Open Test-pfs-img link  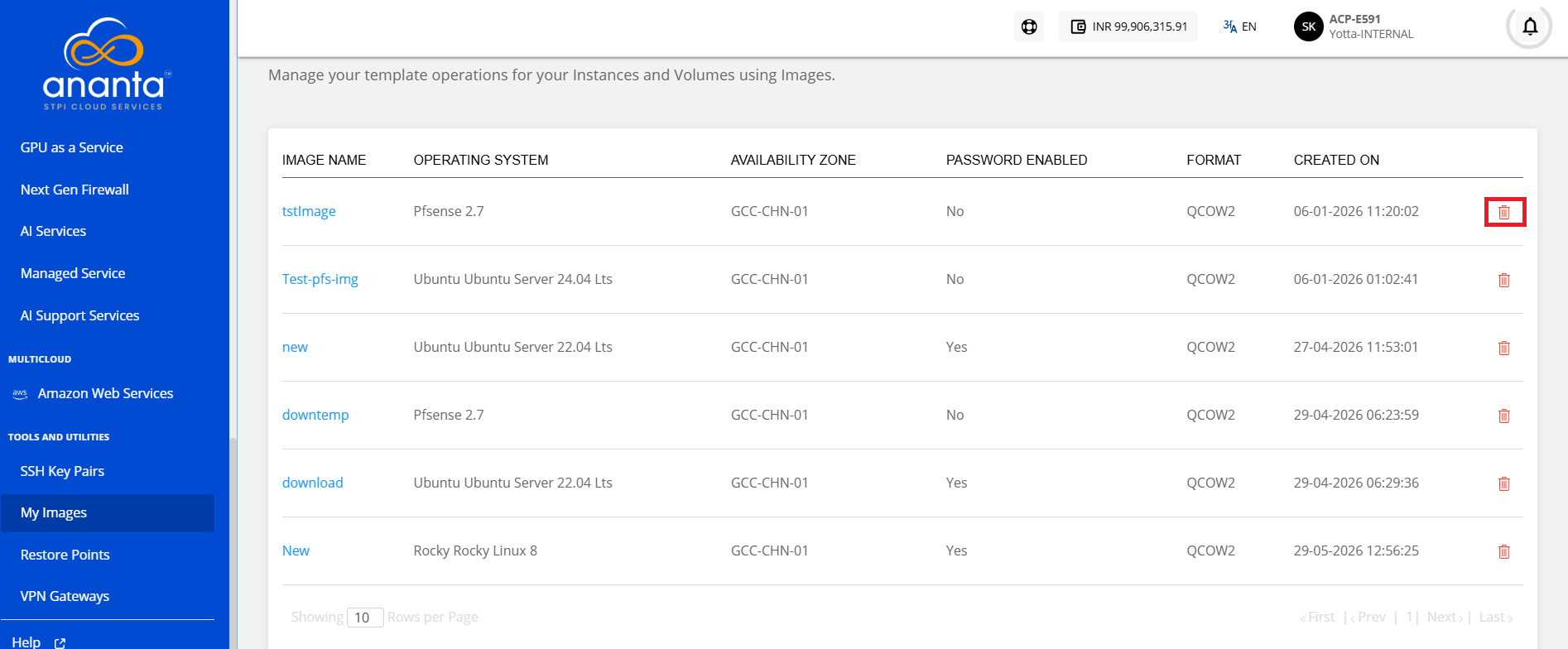(x=320, y=279)
